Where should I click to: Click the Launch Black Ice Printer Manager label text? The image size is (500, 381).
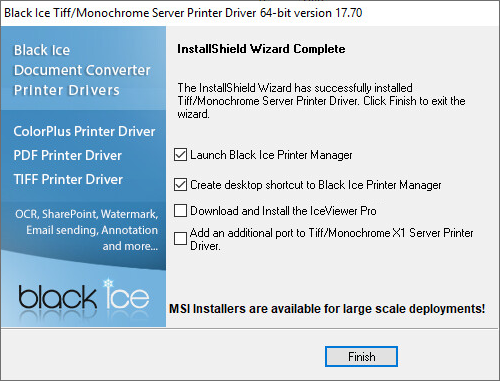point(271,155)
